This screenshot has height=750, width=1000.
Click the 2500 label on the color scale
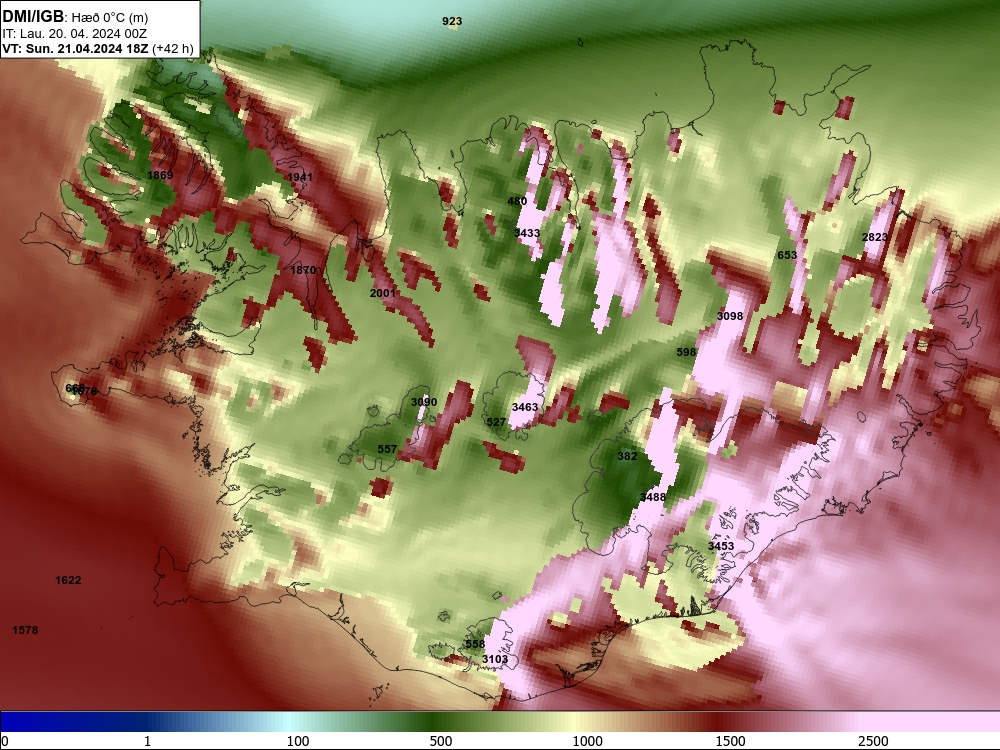tap(873, 741)
